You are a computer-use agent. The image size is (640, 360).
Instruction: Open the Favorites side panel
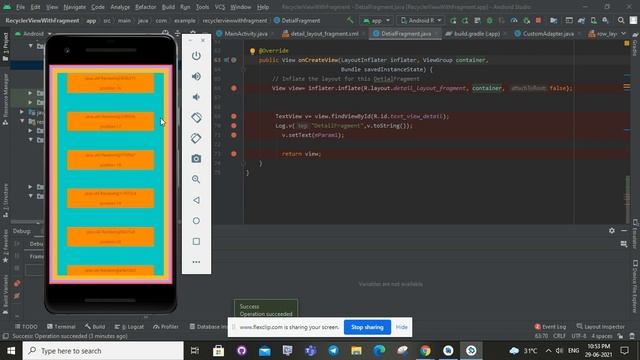(5, 246)
